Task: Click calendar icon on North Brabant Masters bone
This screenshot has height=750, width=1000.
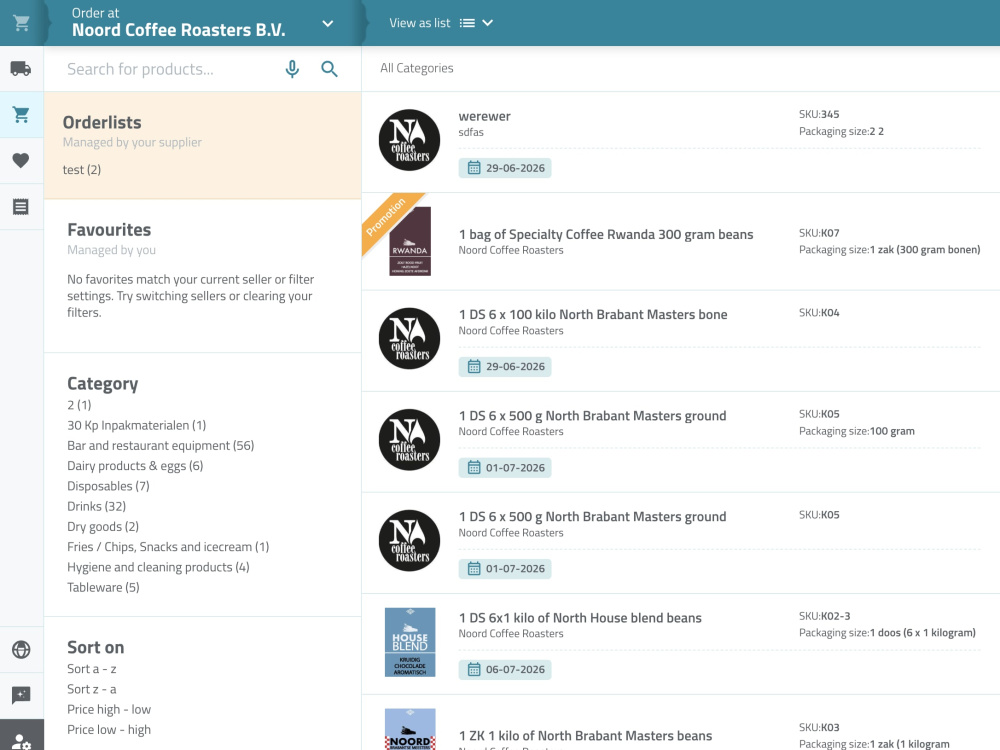Action: coord(474,366)
